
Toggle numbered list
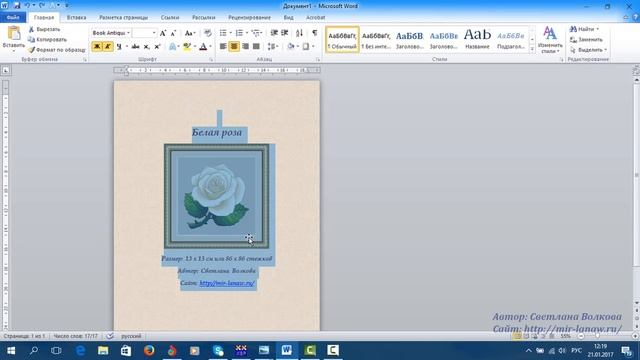coord(239,33)
